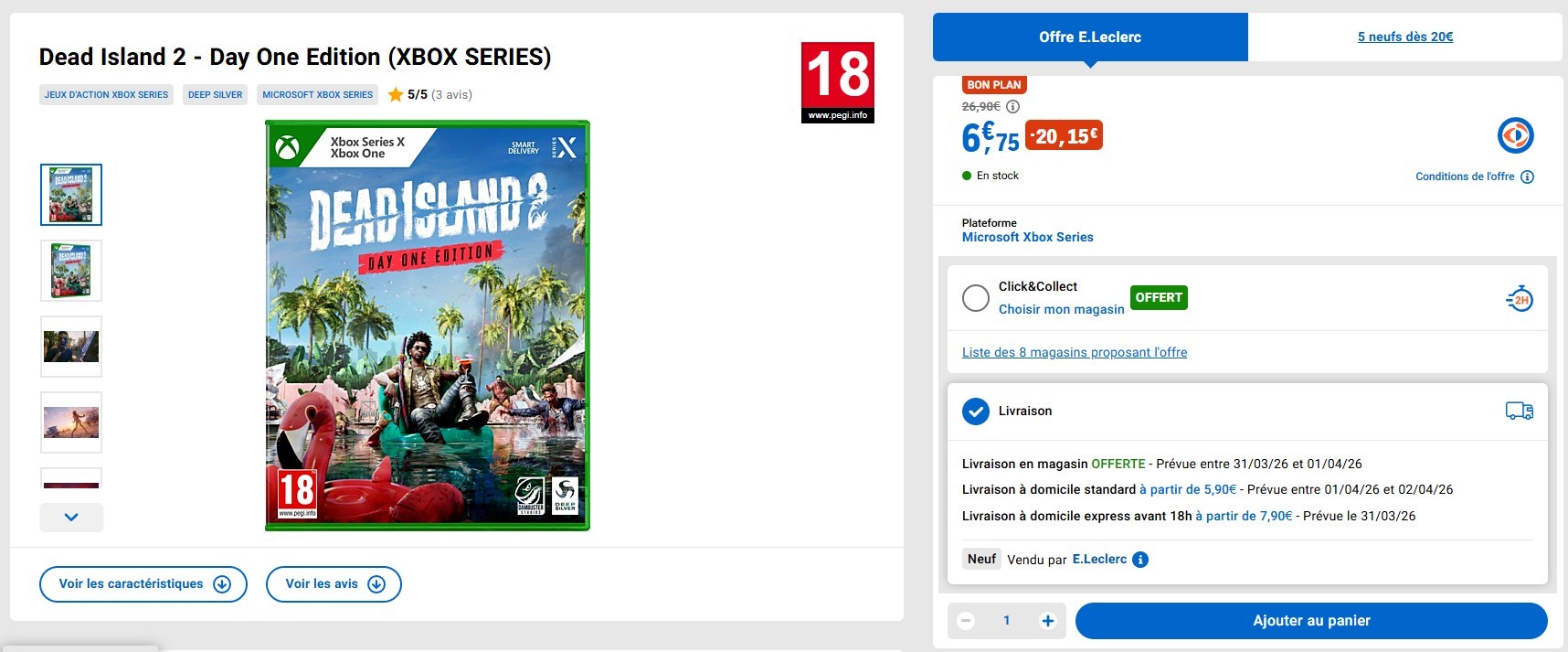
Task: Select the third gameplay screenshot thumbnail
Action: tap(71, 347)
